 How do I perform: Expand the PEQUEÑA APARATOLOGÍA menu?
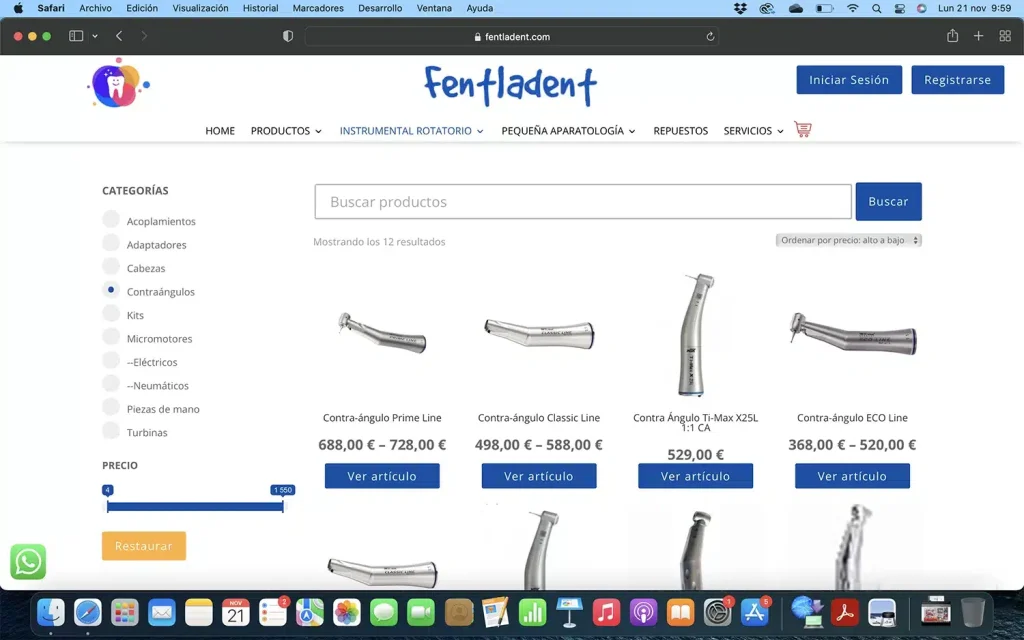pos(568,131)
